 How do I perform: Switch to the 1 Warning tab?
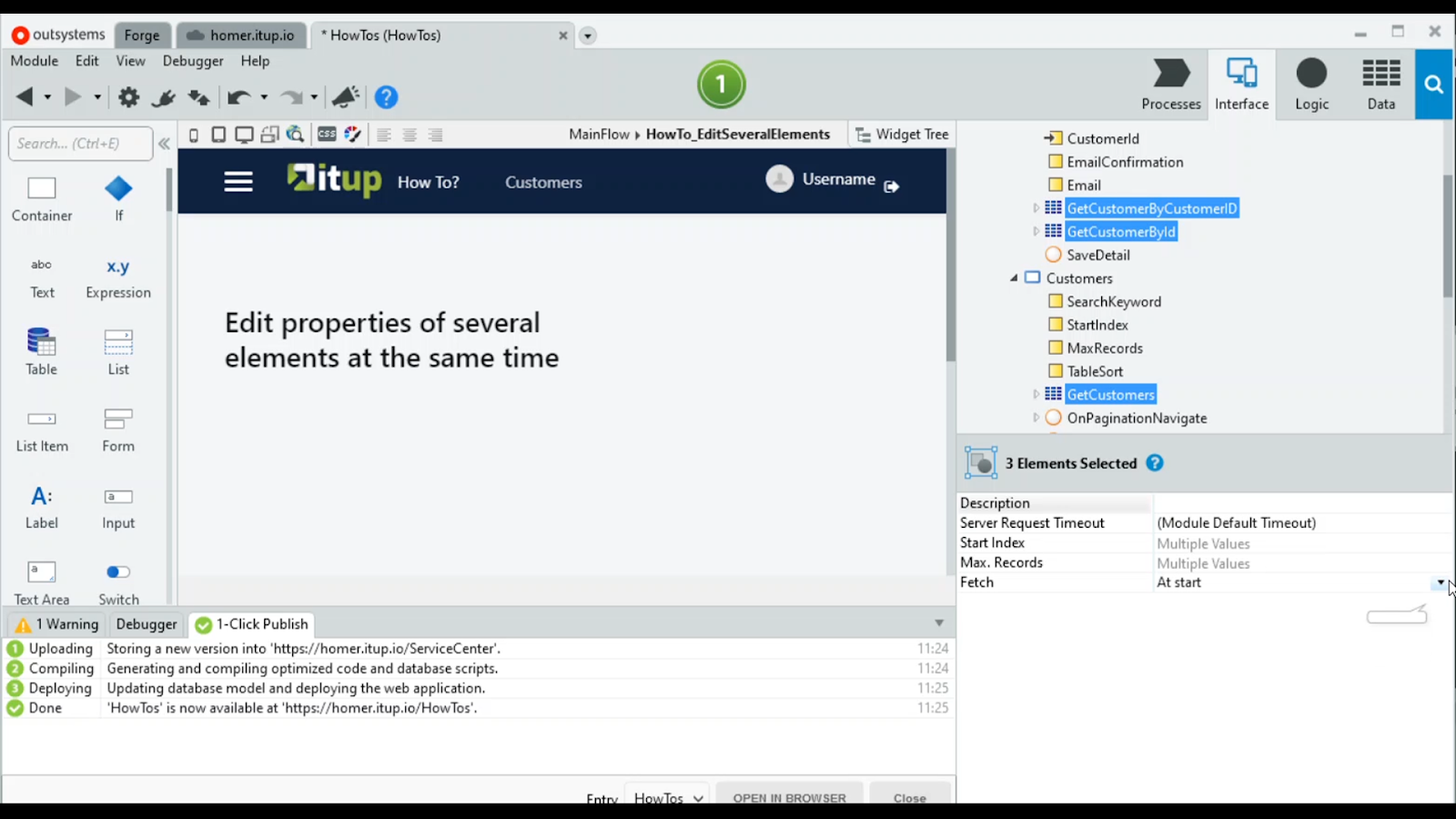(56, 624)
